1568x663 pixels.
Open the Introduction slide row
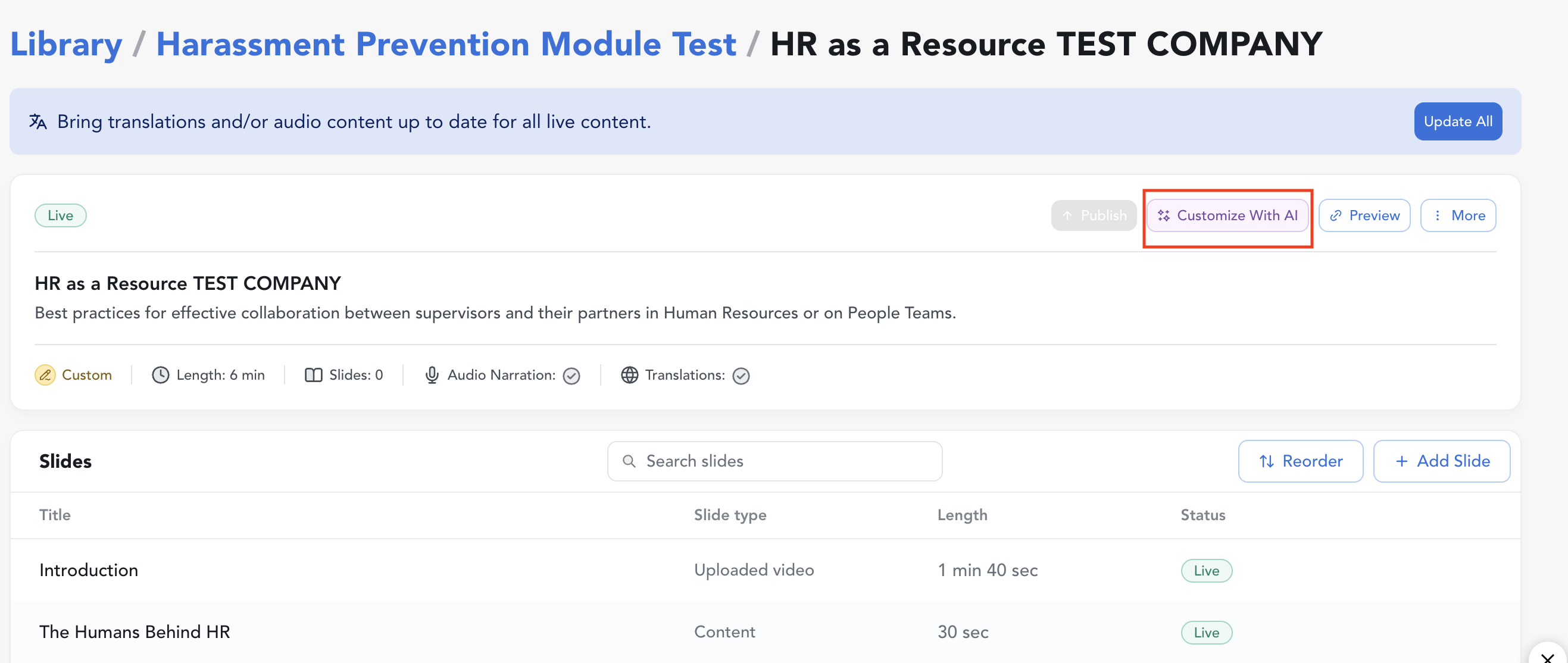tap(89, 570)
